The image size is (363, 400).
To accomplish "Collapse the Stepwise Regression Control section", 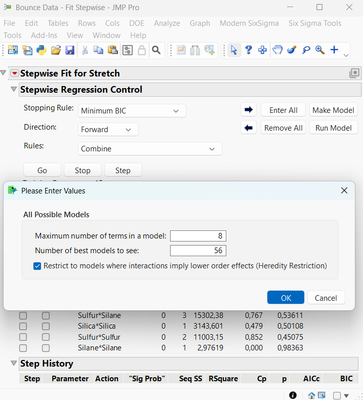I will [14, 89].
